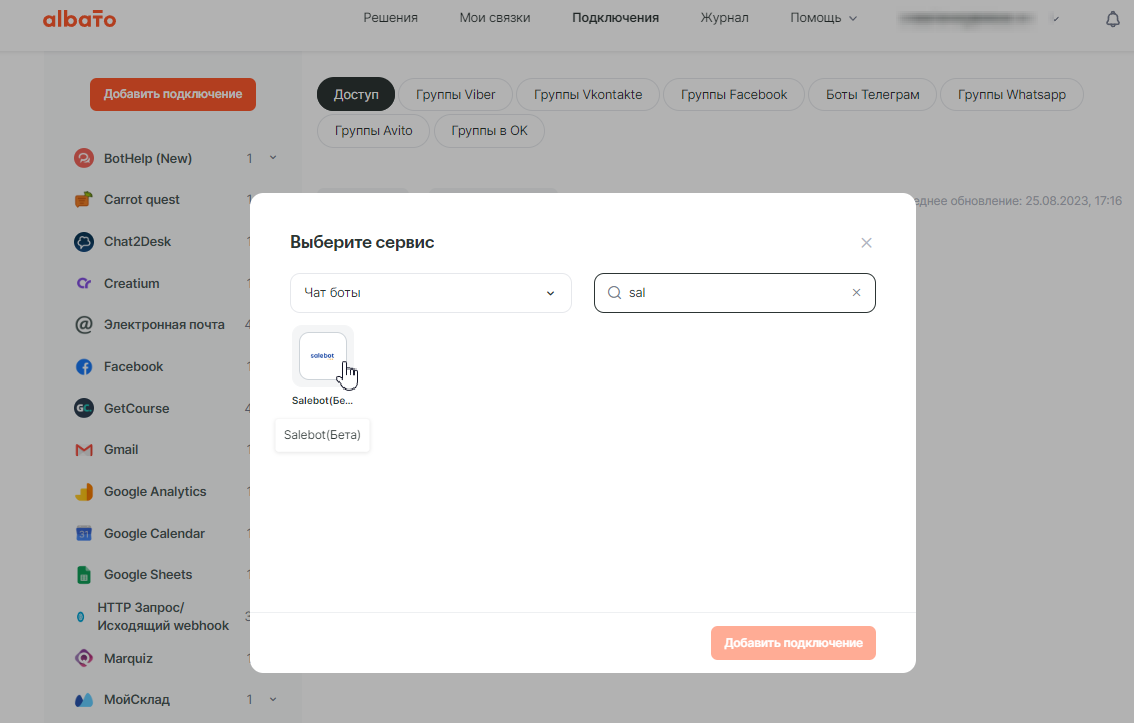Open the Решения menu item
The image size is (1134, 723).
[390, 18]
